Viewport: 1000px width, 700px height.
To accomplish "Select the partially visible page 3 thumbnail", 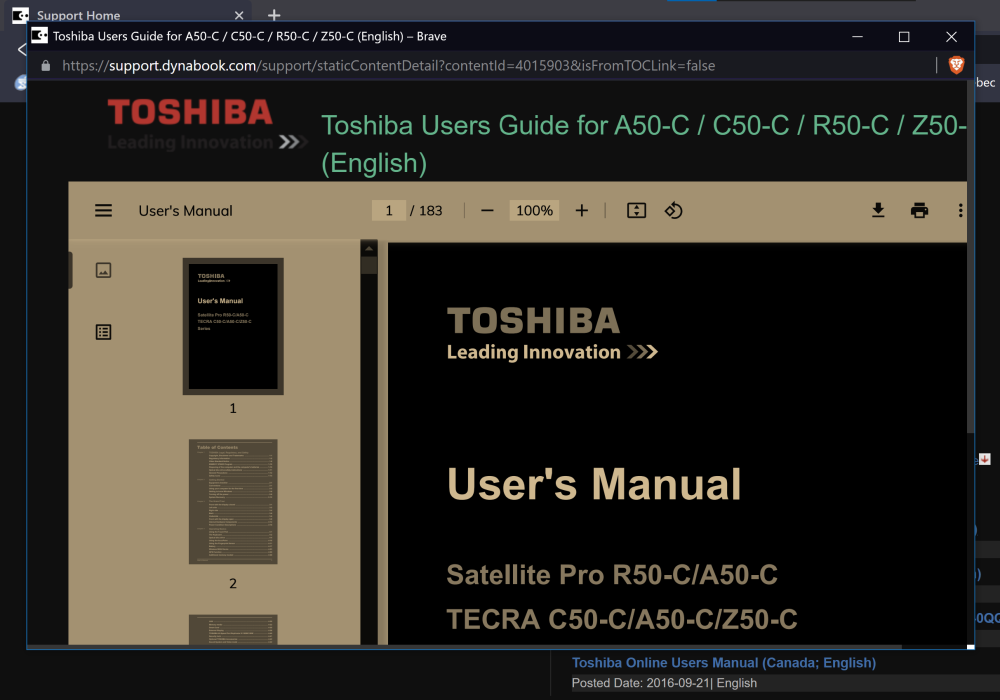I will [x=233, y=630].
